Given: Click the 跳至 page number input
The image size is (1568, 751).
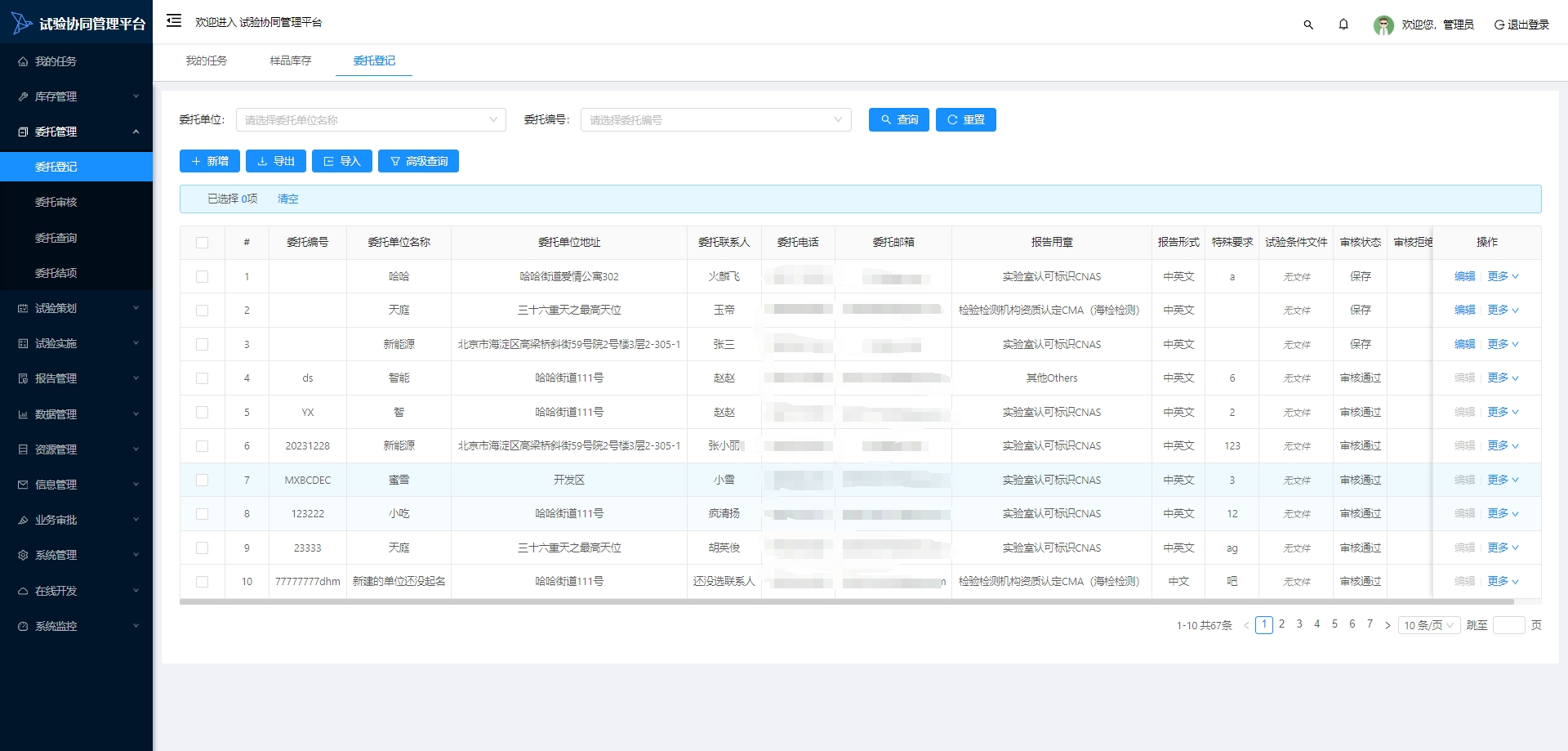Looking at the screenshot, I should click(1508, 625).
